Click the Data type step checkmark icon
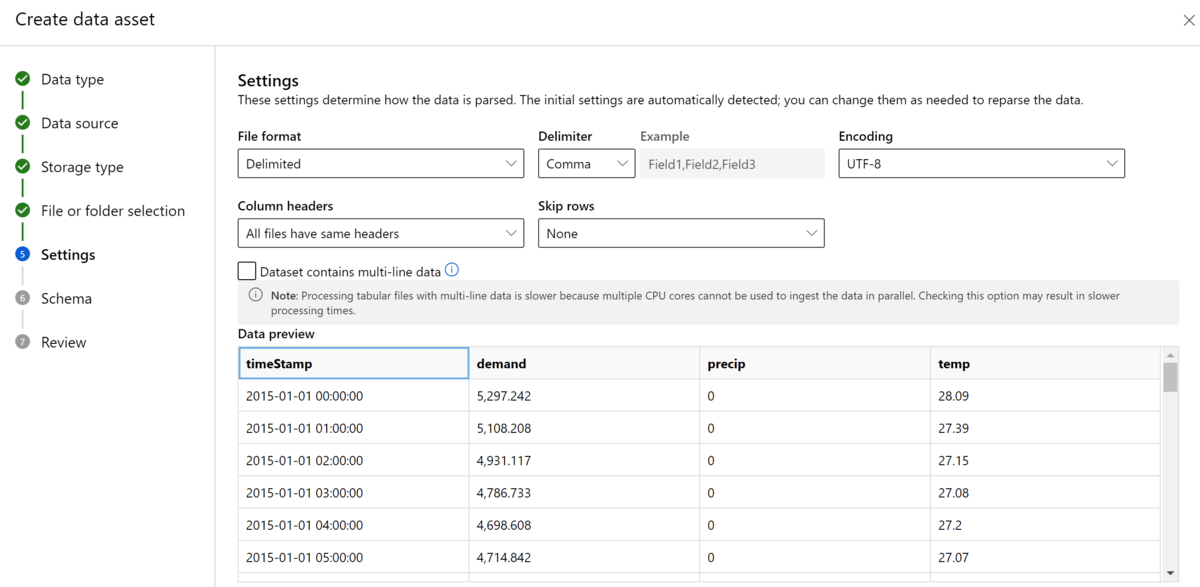 [x=22, y=79]
